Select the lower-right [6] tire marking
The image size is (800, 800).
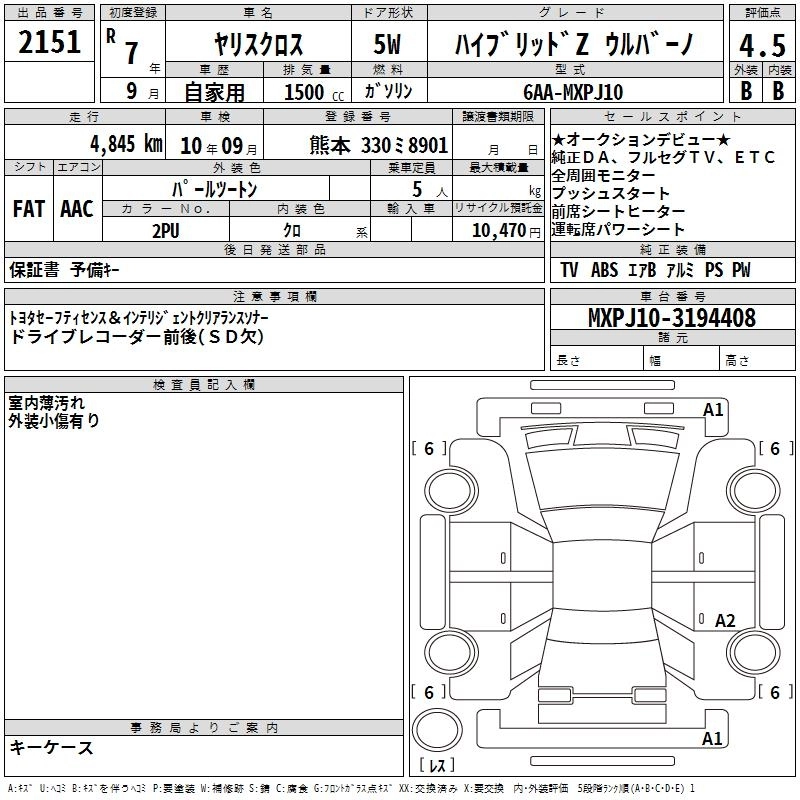(x=774, y=692)
